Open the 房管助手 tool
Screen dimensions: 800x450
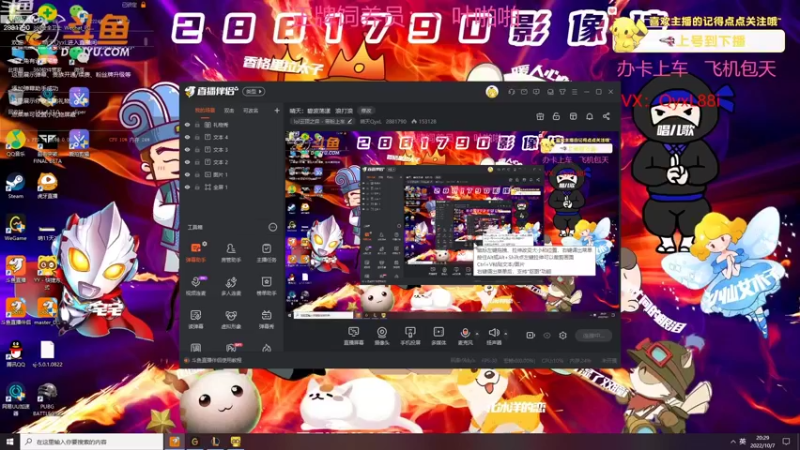pos(231,253)
